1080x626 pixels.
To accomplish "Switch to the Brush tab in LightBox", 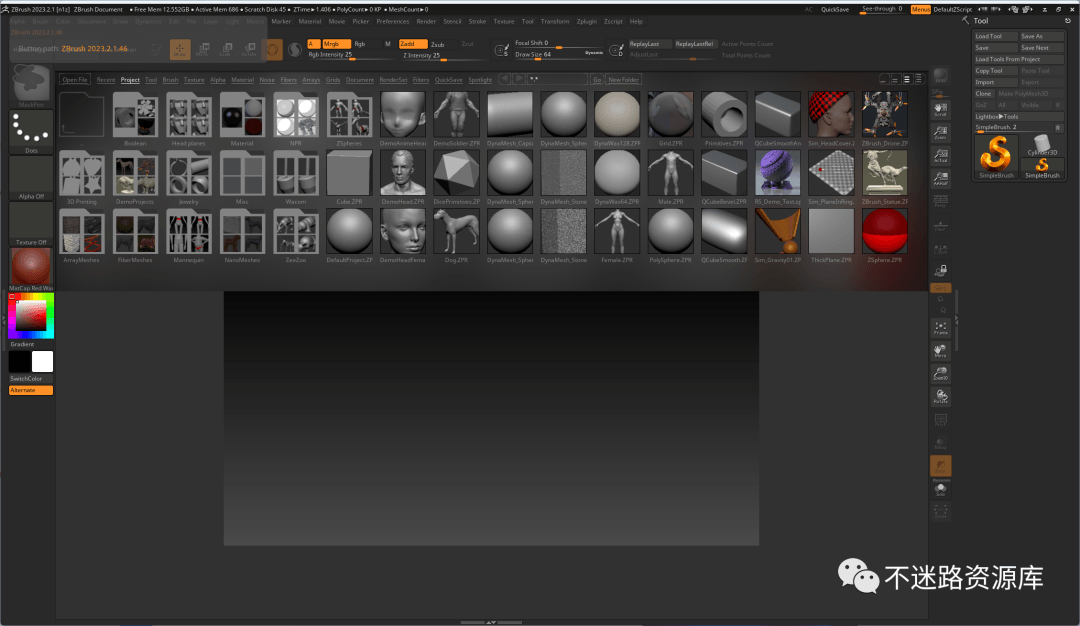I will pyautogui.click(x=170, y=80).
